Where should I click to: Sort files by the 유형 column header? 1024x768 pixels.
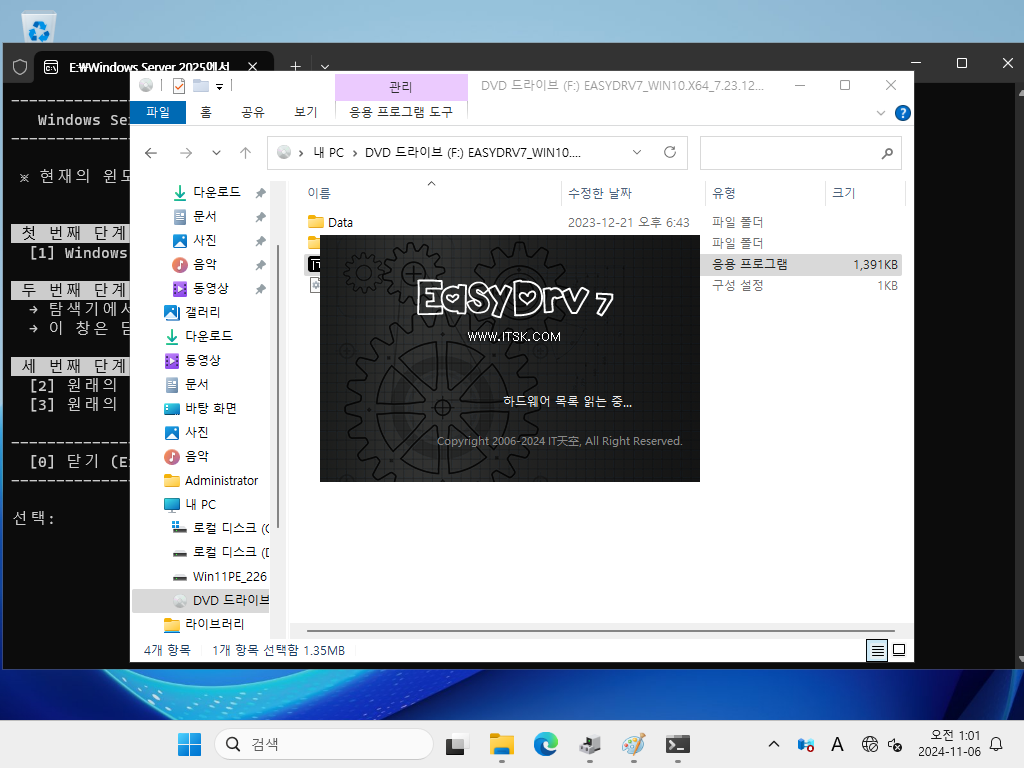[x=724, y=193]
